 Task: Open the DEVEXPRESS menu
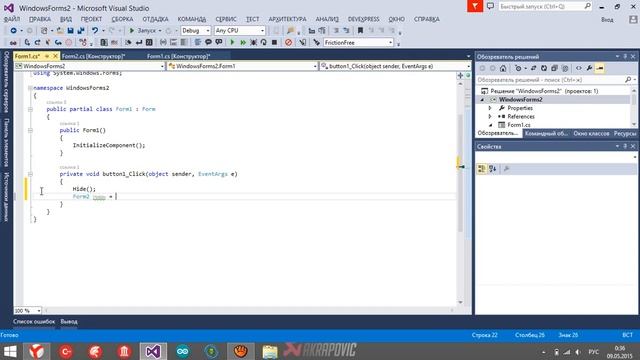coord(363,19)
